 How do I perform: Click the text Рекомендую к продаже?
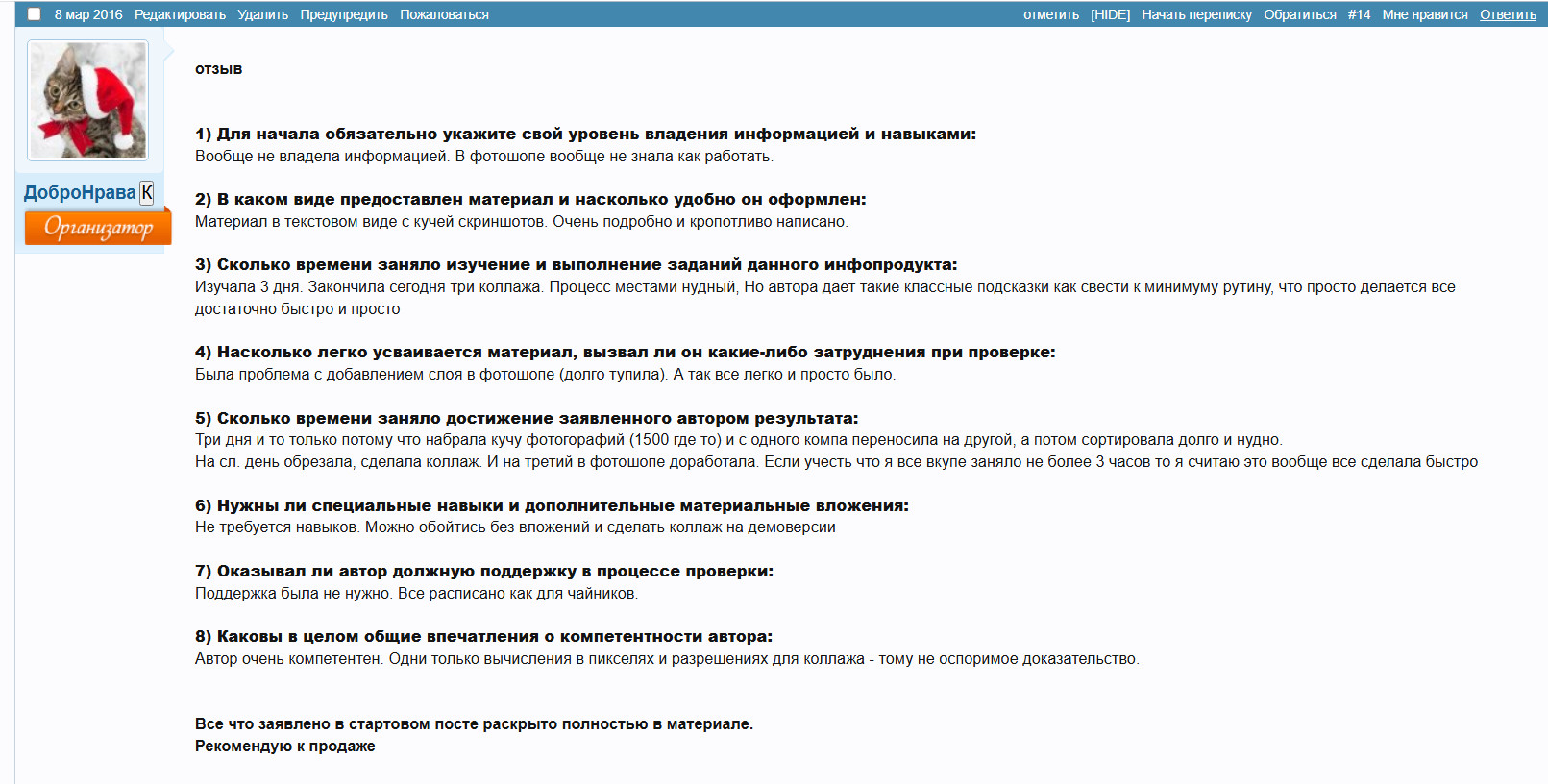(285, 747)
